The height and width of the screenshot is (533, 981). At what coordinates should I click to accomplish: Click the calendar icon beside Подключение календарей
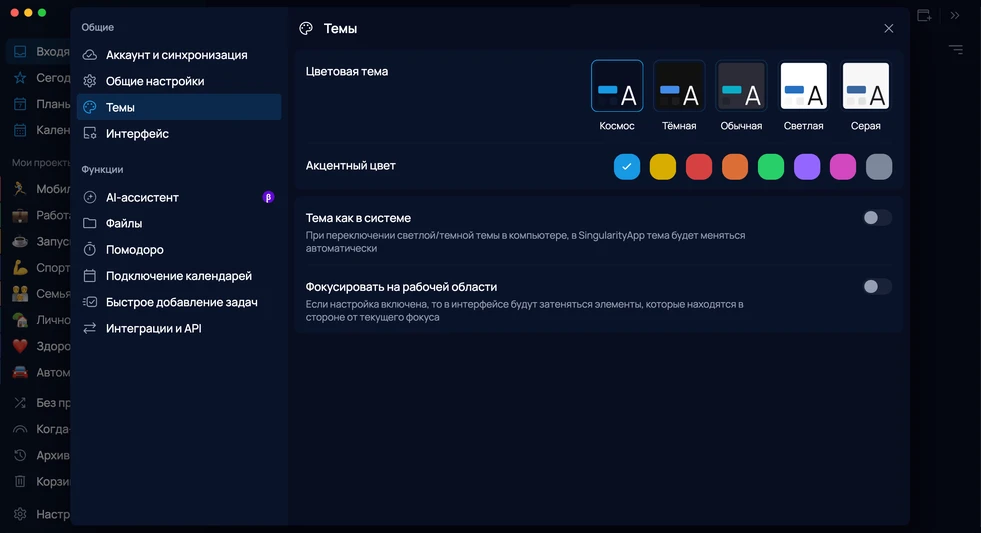[90, 276]
